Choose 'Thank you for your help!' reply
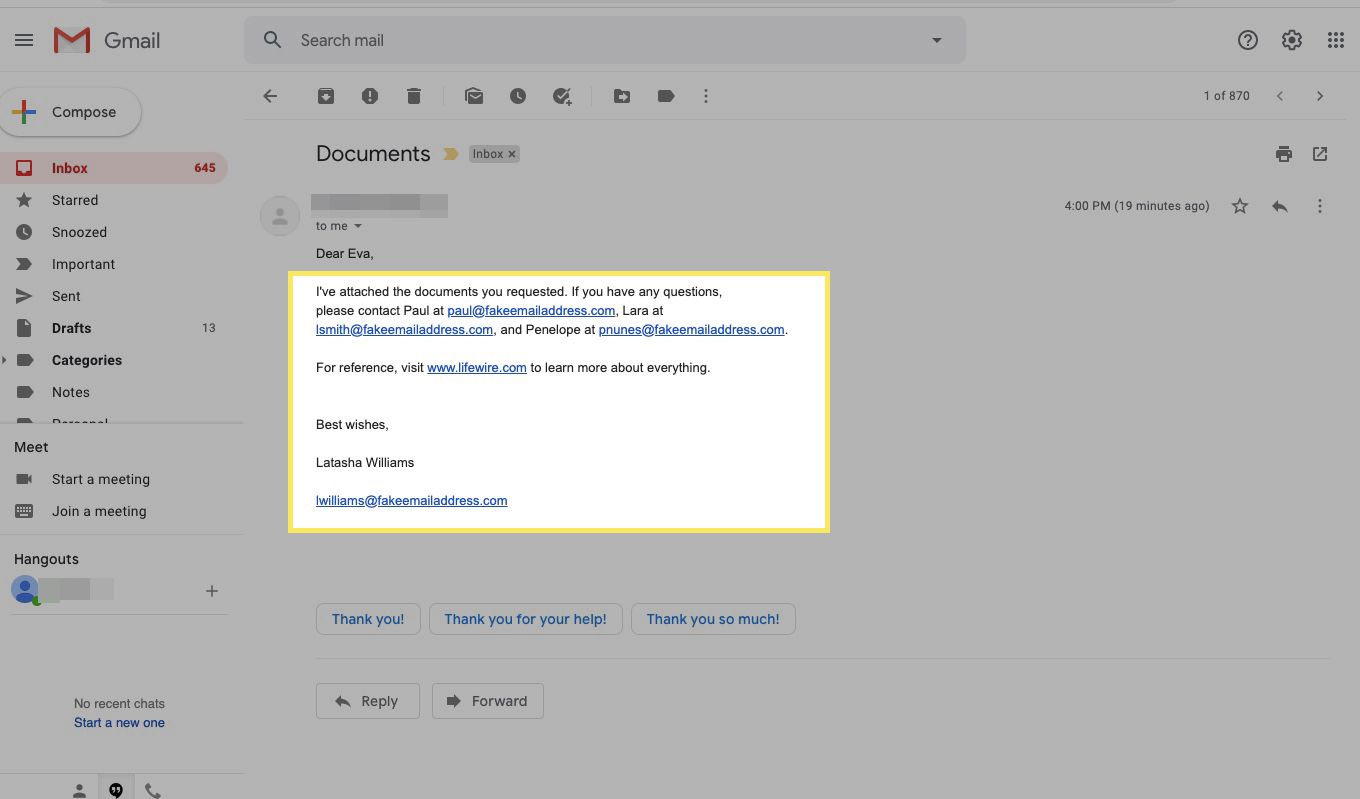This screenshot has width=1360, height=799. [x=525, y=619]
